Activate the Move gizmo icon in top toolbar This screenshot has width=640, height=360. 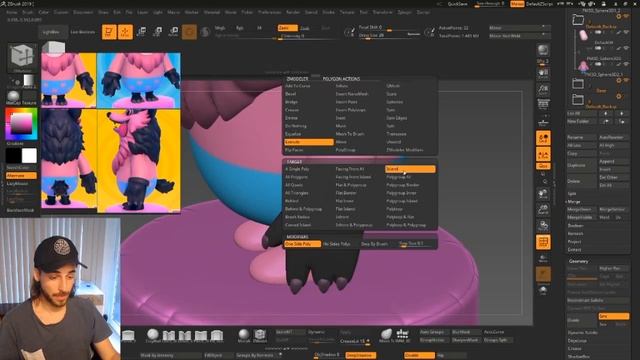[x=142, y=31]
